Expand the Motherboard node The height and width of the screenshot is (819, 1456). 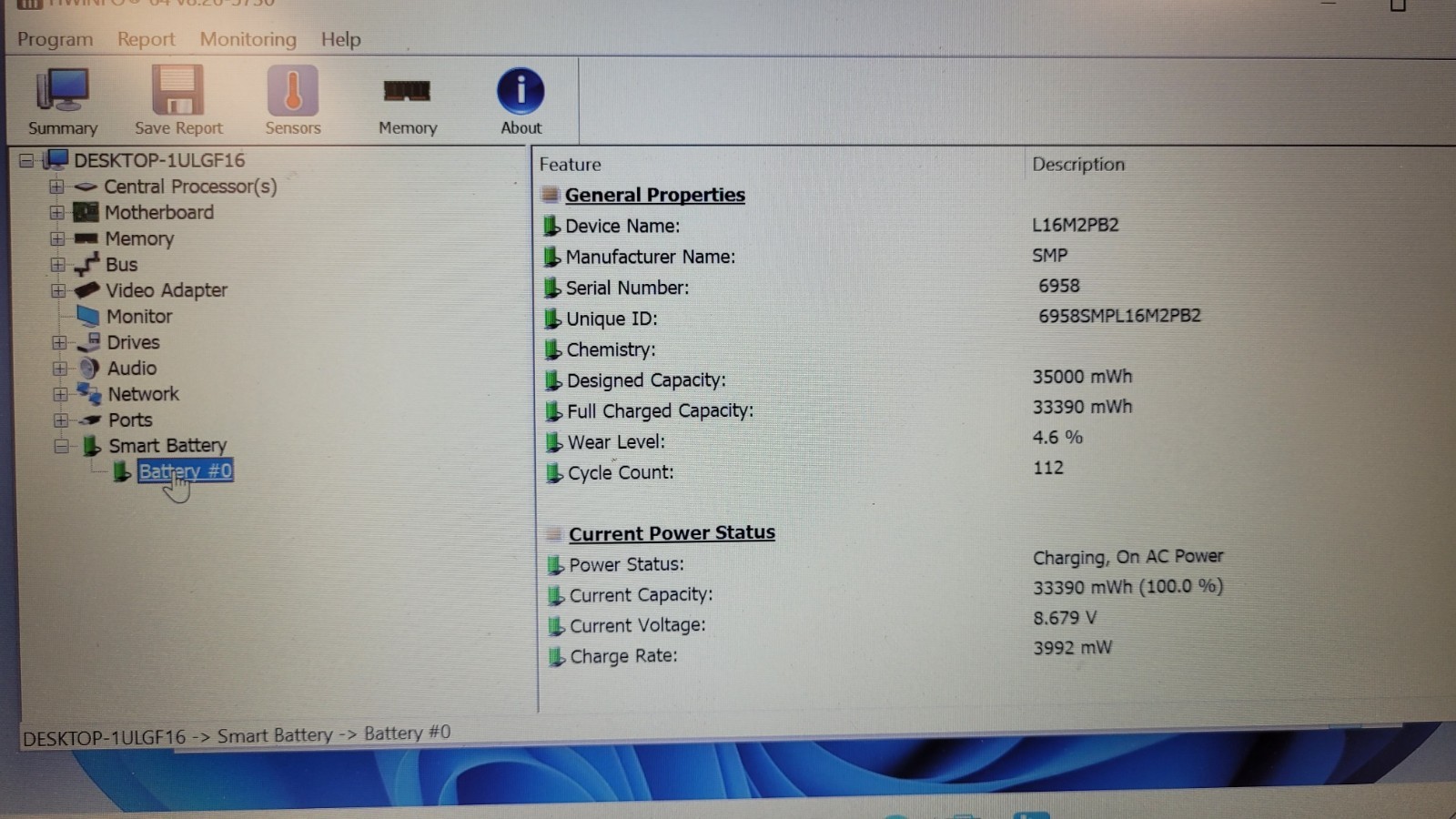[x=56, y=212]
